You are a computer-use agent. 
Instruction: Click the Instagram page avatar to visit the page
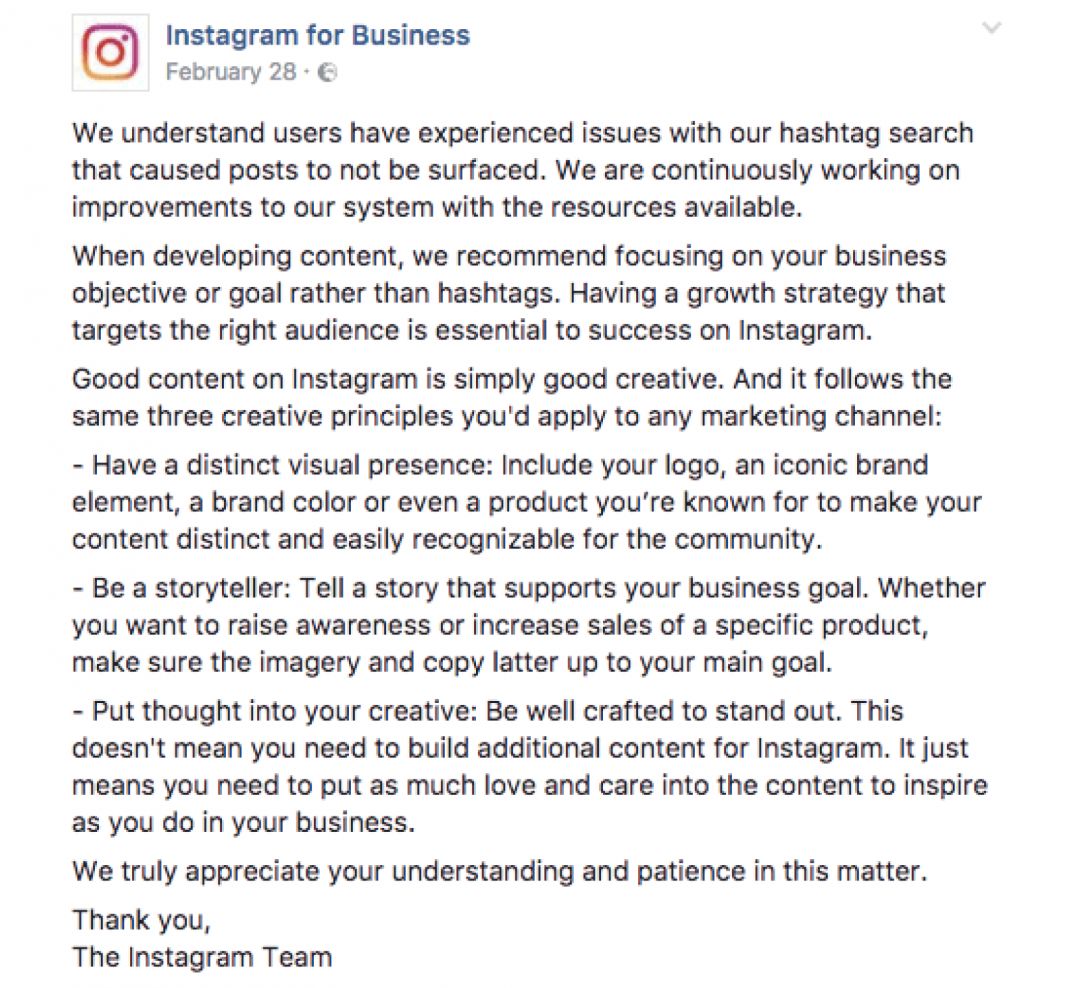110,51
